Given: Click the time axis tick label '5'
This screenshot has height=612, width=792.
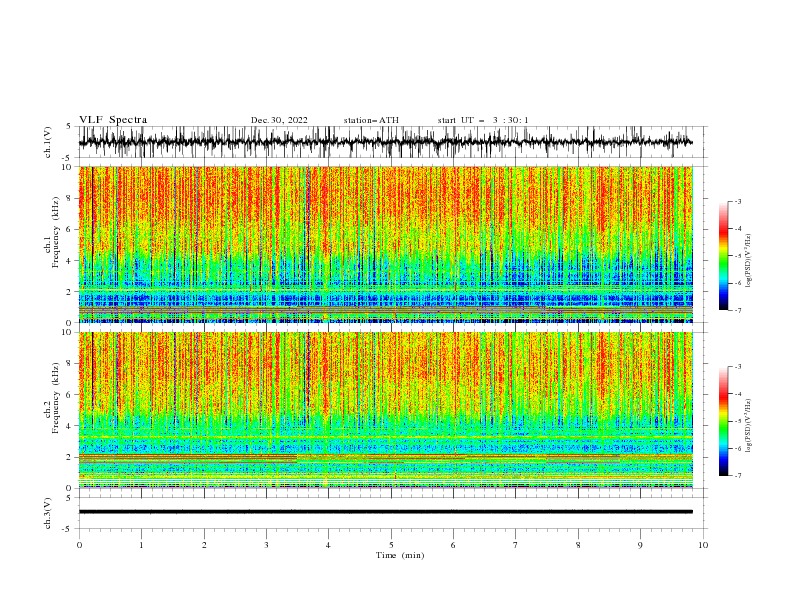Looking at the screenshot, I should coord(391,545).
